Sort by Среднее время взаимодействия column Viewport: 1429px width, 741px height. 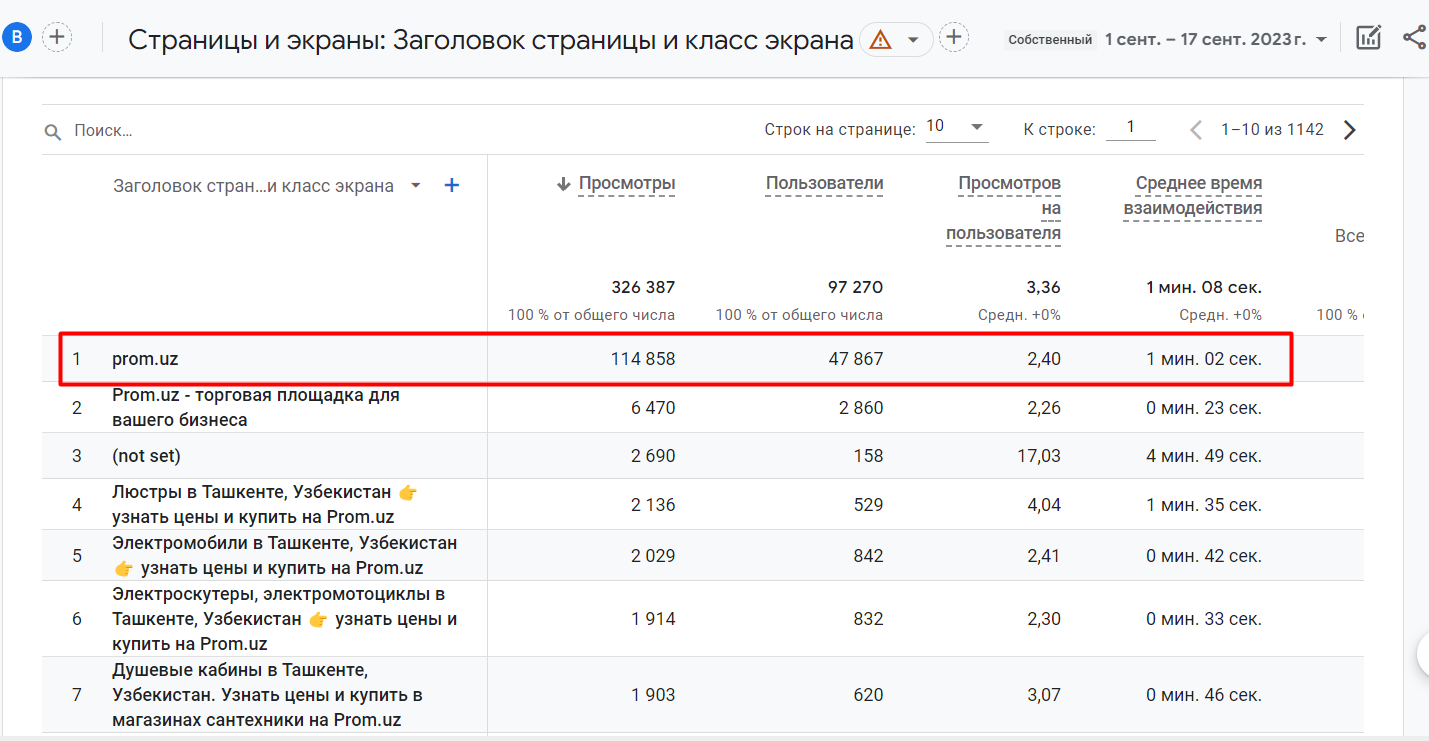[1192, 196]
